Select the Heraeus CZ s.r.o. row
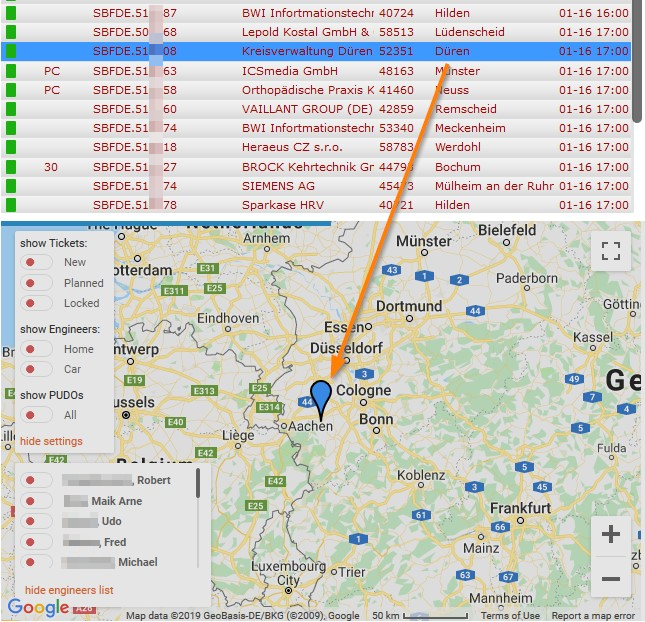Screen dimensions: 645x622 coord(316,147)
